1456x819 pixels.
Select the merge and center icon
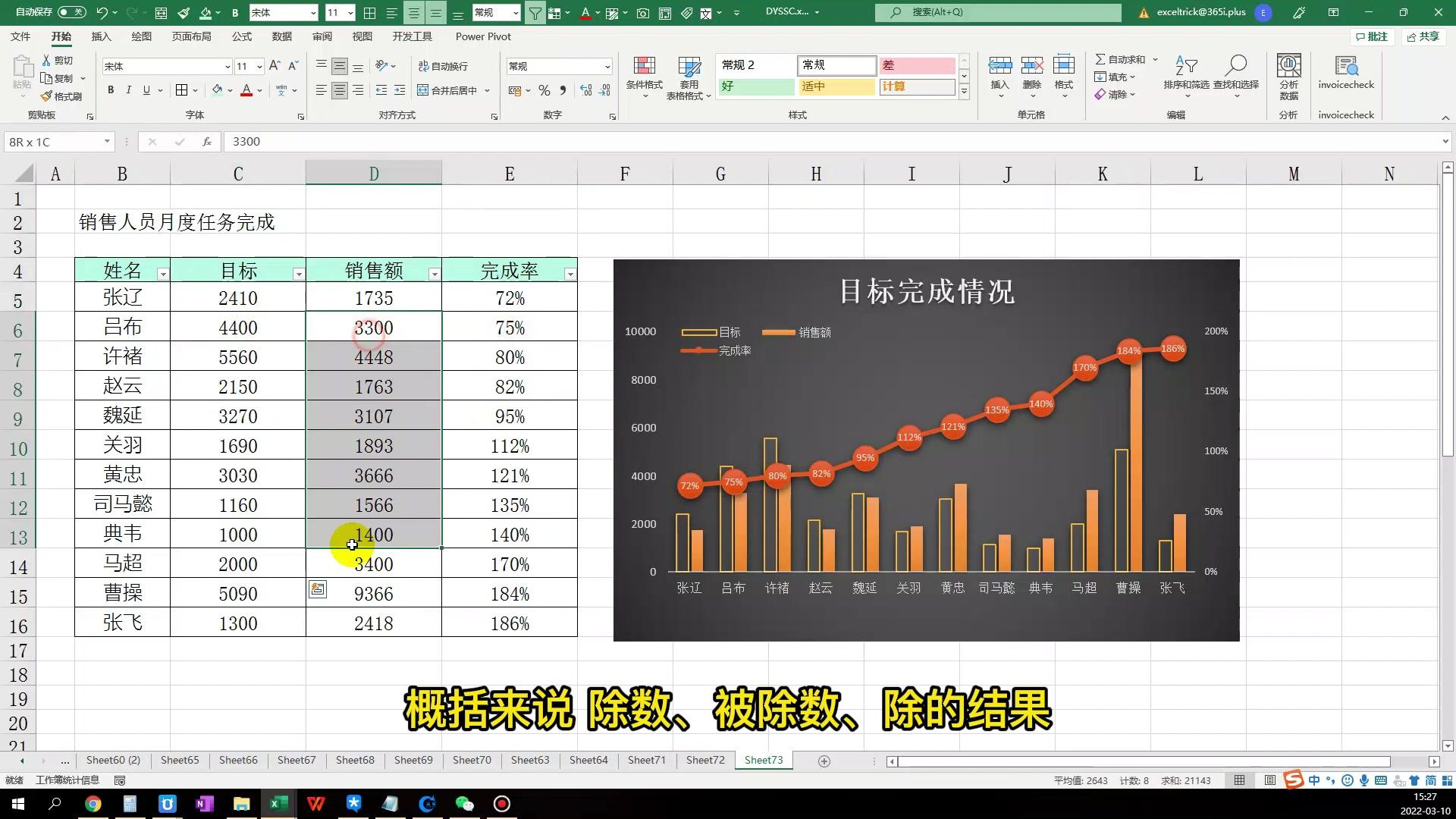click(448, 90)
